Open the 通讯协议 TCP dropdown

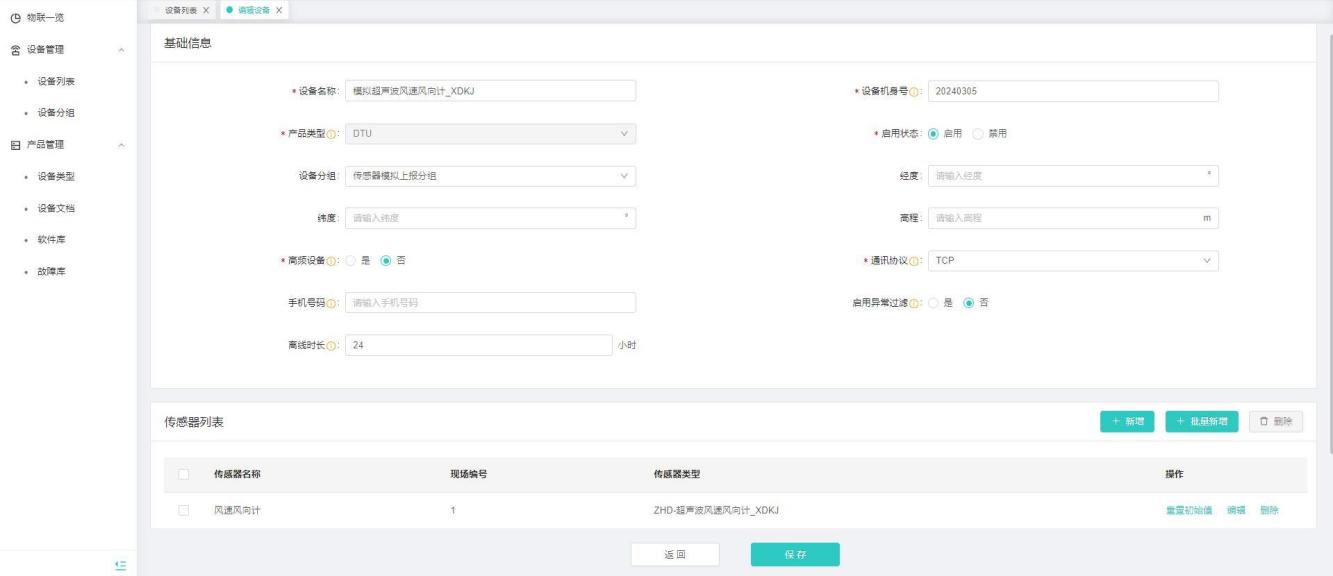[x=1073, y=261]
